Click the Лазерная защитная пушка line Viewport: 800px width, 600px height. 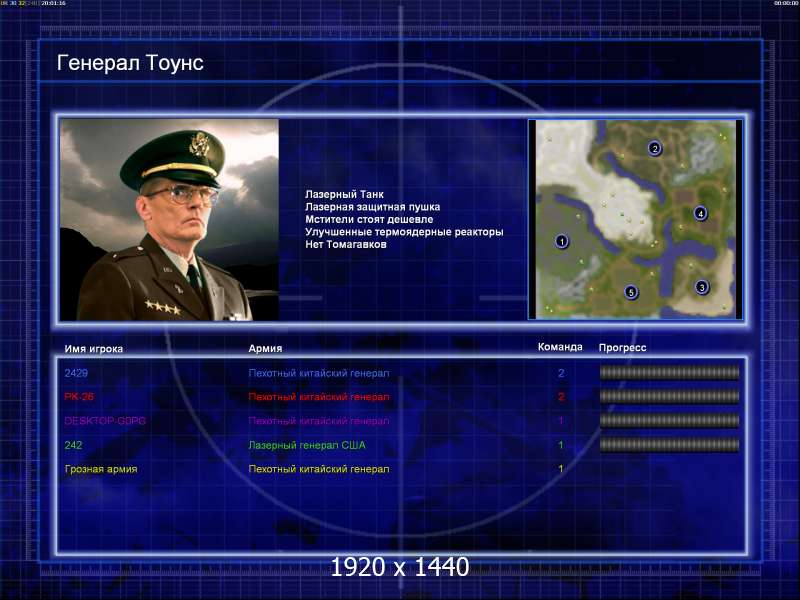[372, 207]
